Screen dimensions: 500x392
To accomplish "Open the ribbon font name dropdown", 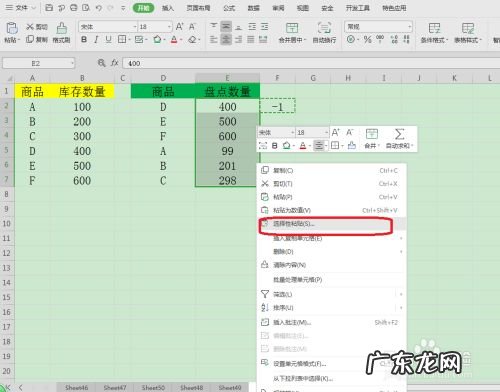I will (x=135, y=27).
